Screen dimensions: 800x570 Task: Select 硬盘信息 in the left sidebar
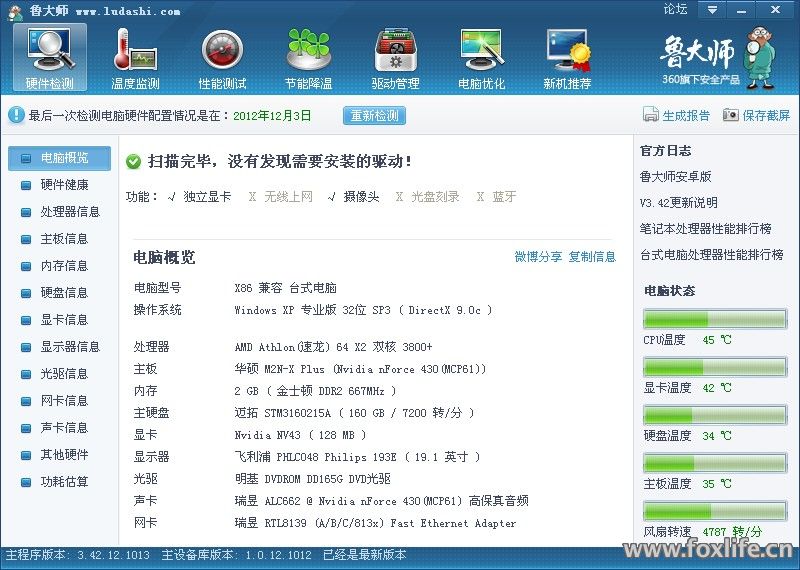pos(64,293)
